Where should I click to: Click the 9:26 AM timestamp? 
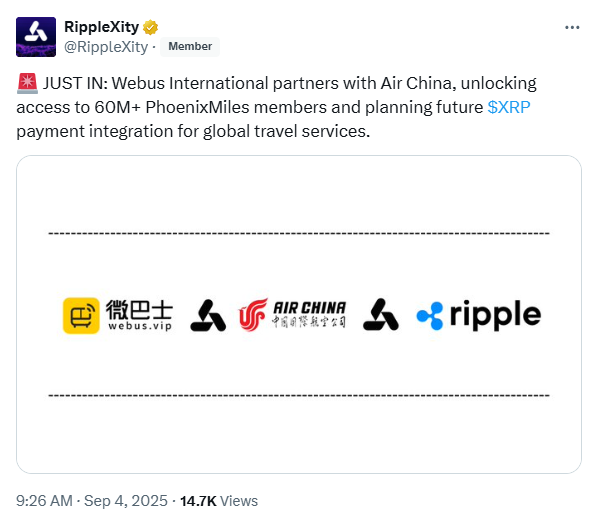[44, 501]
